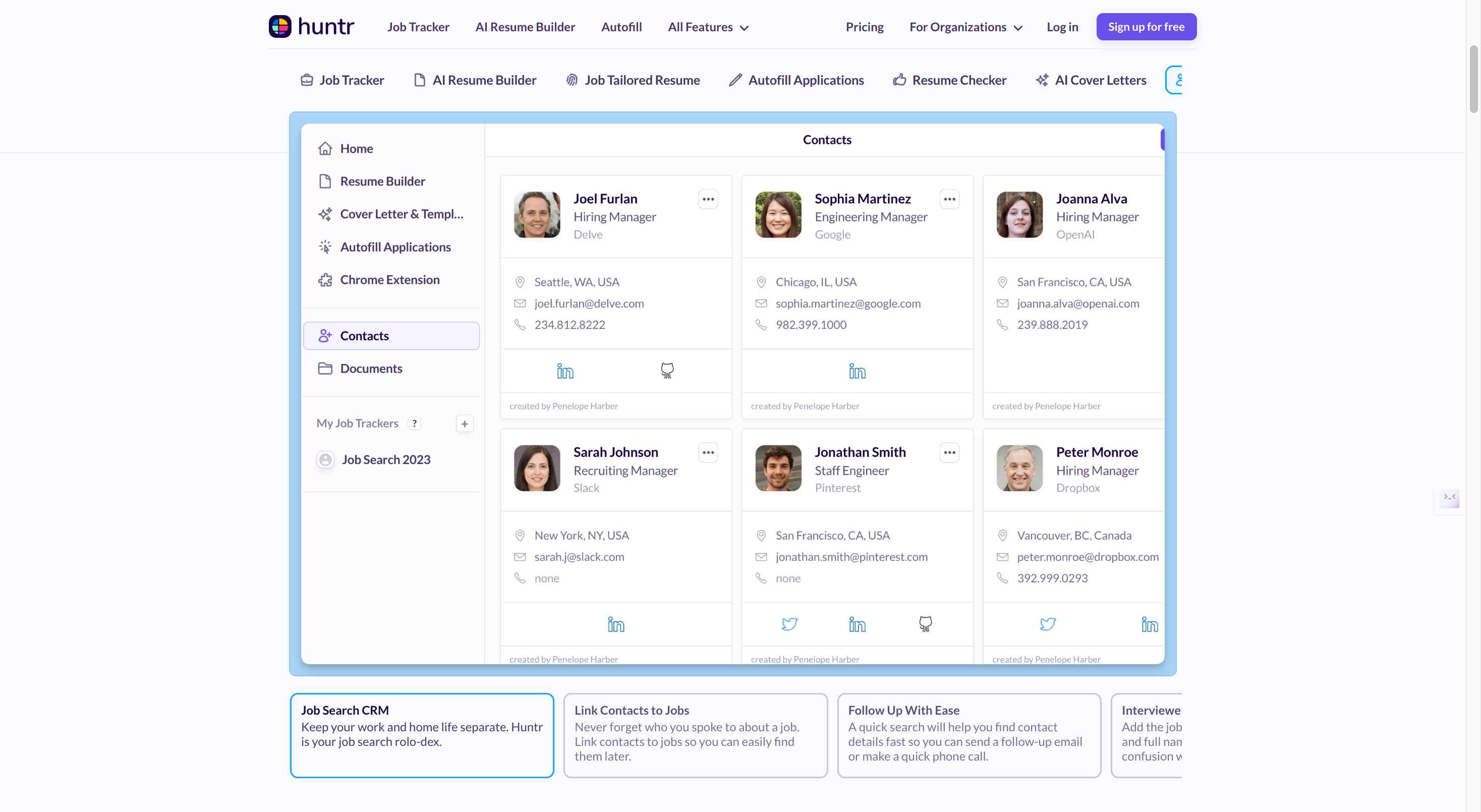Open LinkedIn icon on Sophia Martinez card
This screenshot has height=812, width=1481.
[x=857, y=371]
